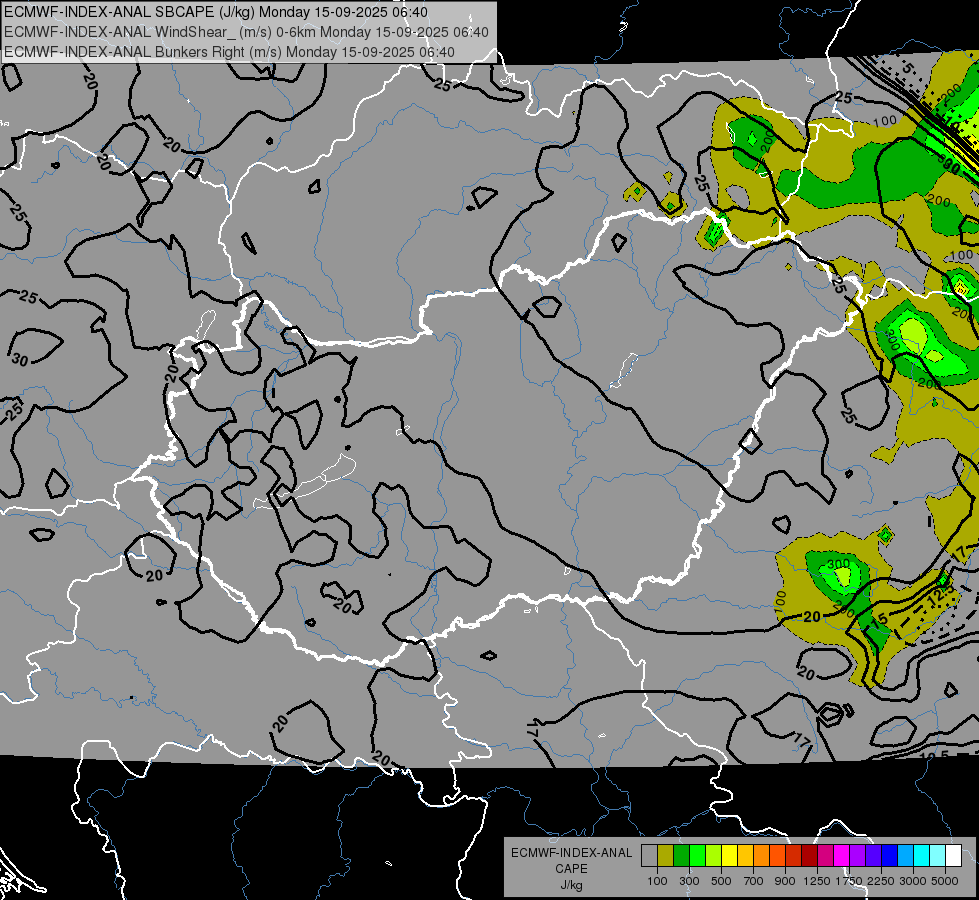Click the legend scale value 700

tap(754, 881)
